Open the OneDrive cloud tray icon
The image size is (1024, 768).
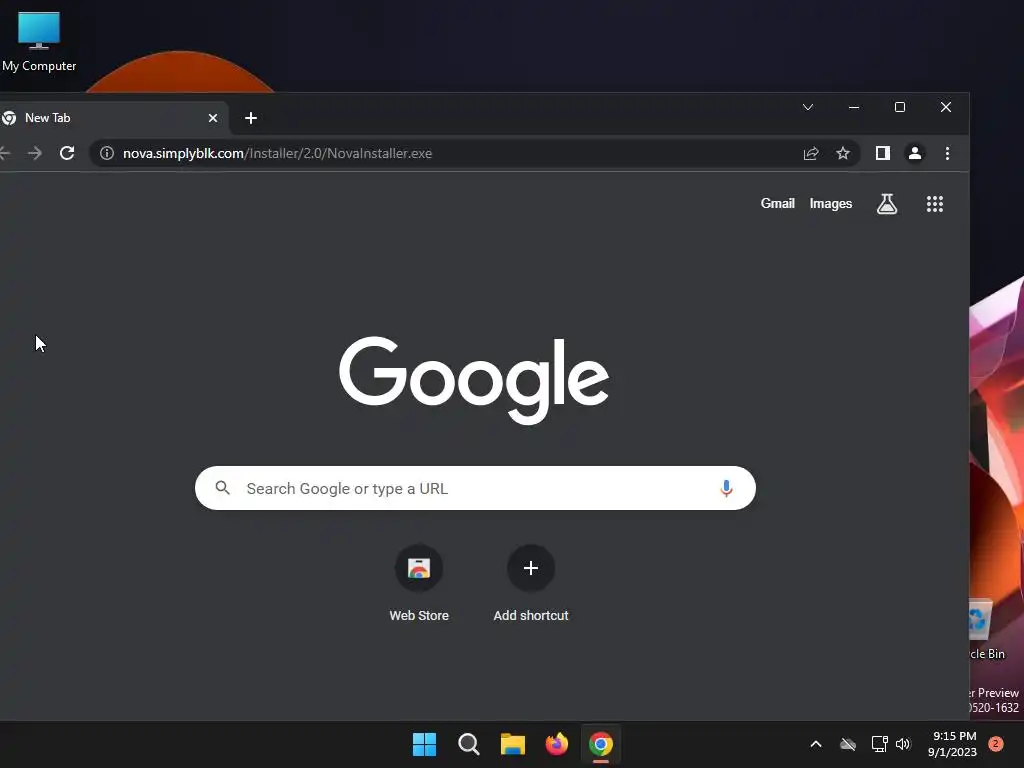pos(848,744)
